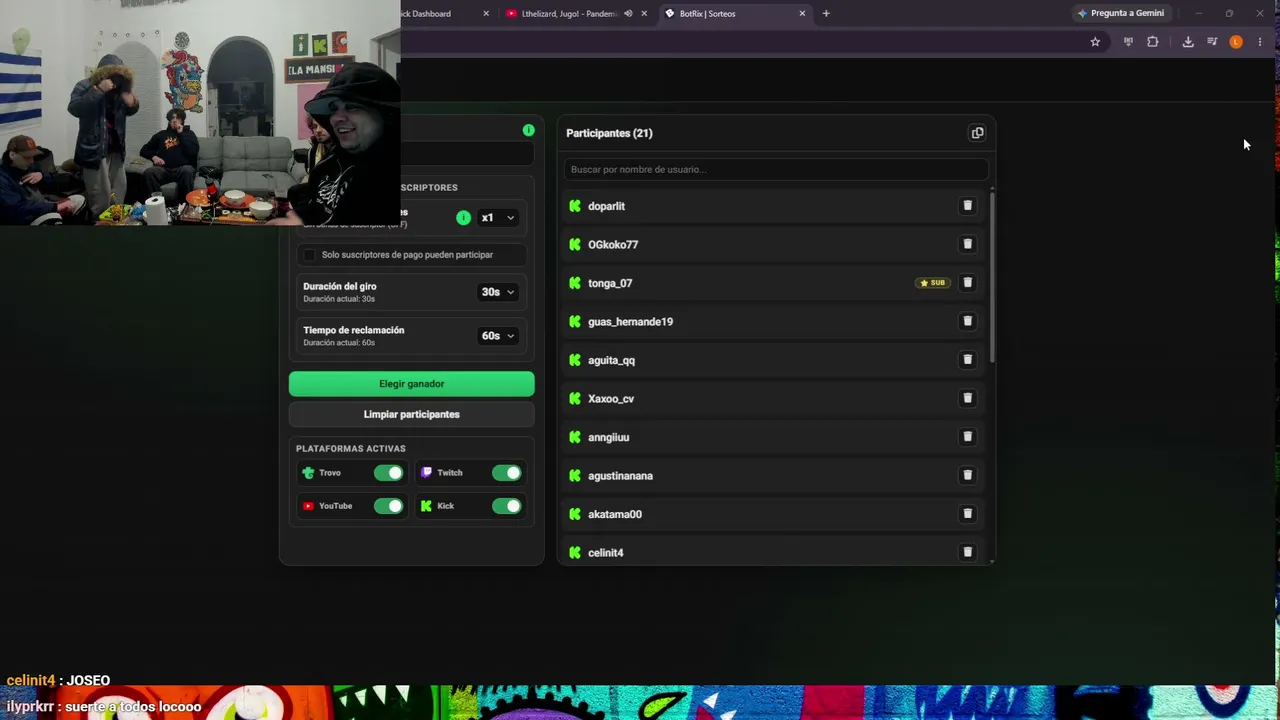
Task: Click the 'Participantes (21)' heading
Action: [x=609, y=133]
